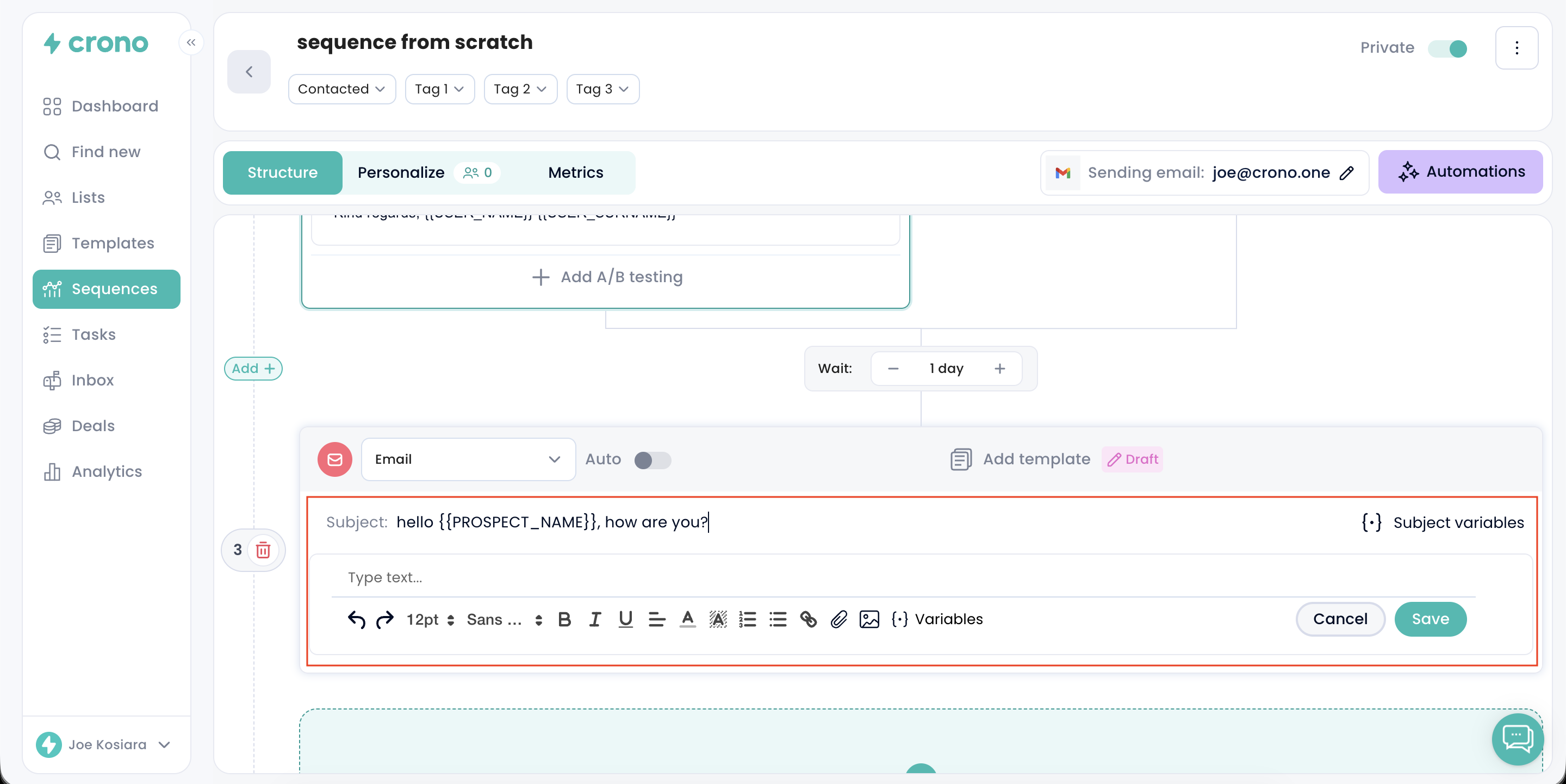Click the numbered list icon
The width and height of the screenshot is (1566, 784).
[747, 619]
